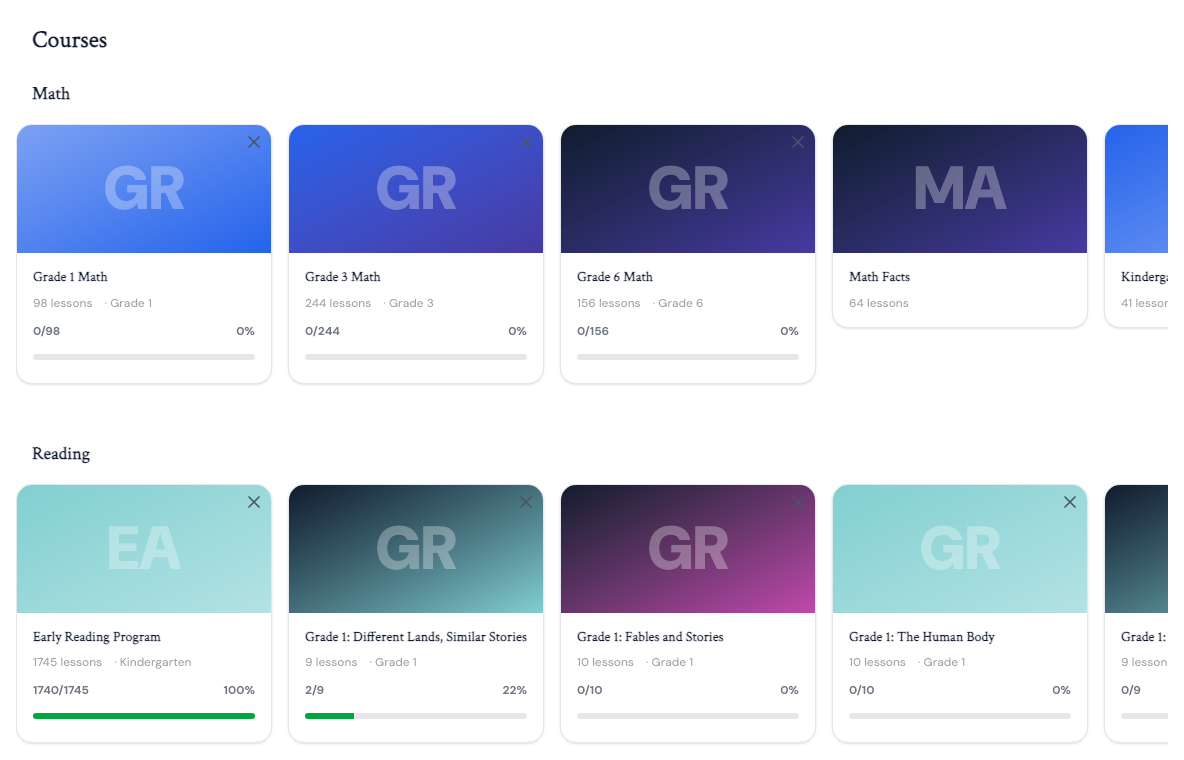Screen dimensions: 1184x760
Task: Select the "156 lessons" count
Action: tap(609, 304)
